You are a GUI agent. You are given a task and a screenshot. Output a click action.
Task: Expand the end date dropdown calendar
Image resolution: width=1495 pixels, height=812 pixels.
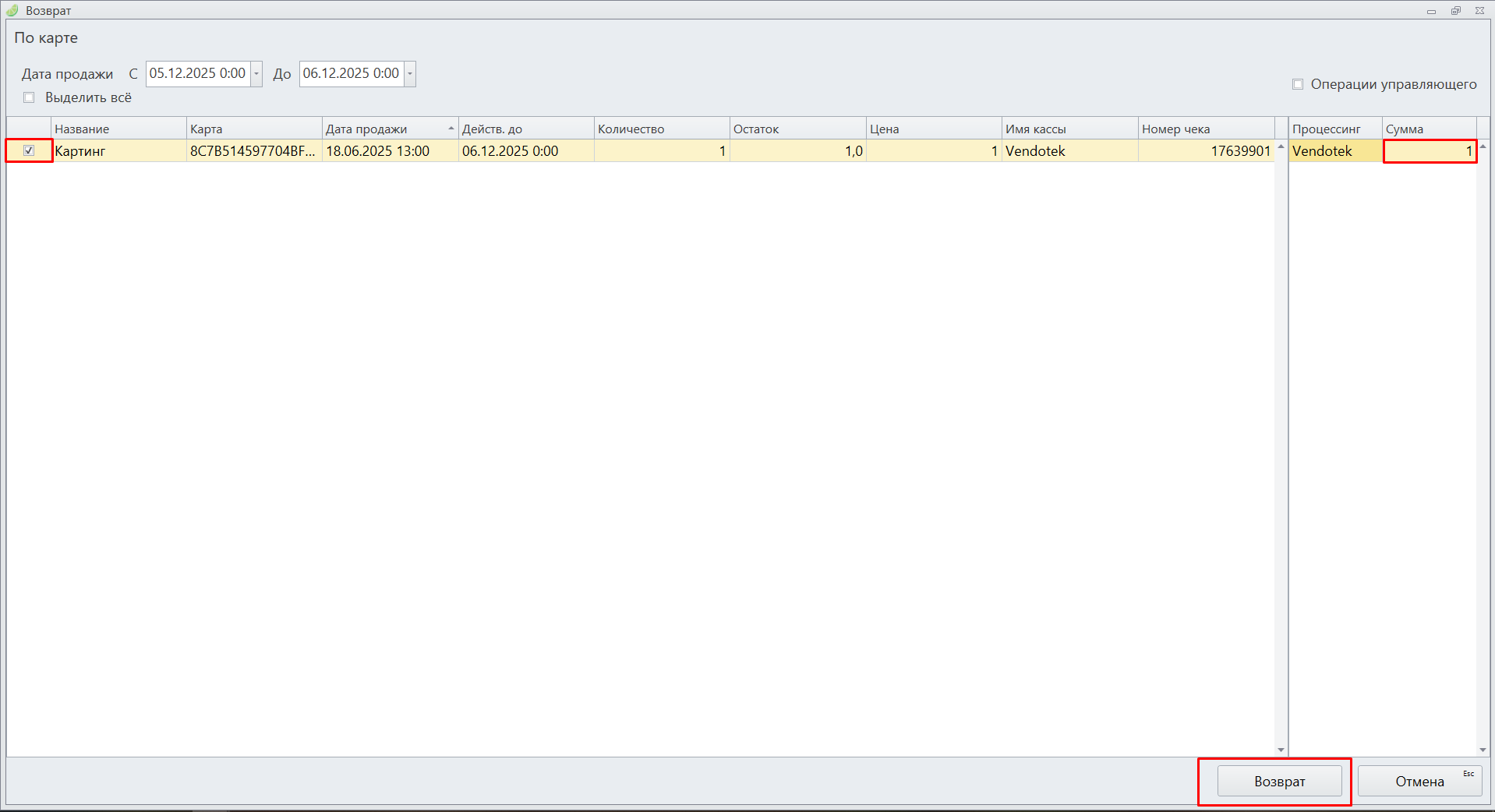(410, 74)
